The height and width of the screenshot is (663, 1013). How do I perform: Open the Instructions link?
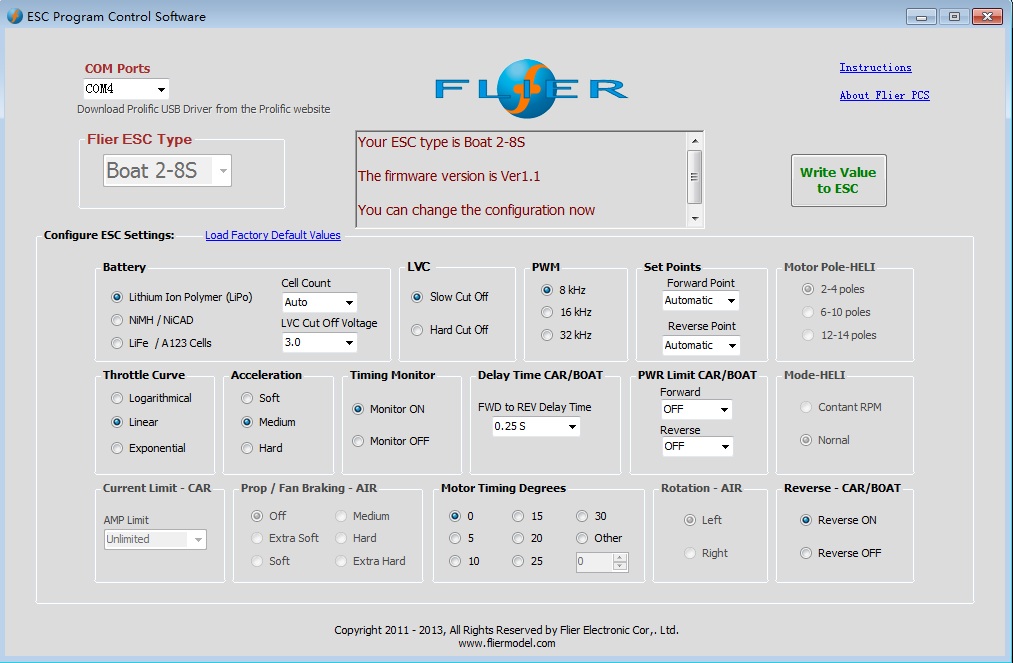point(875,67)
